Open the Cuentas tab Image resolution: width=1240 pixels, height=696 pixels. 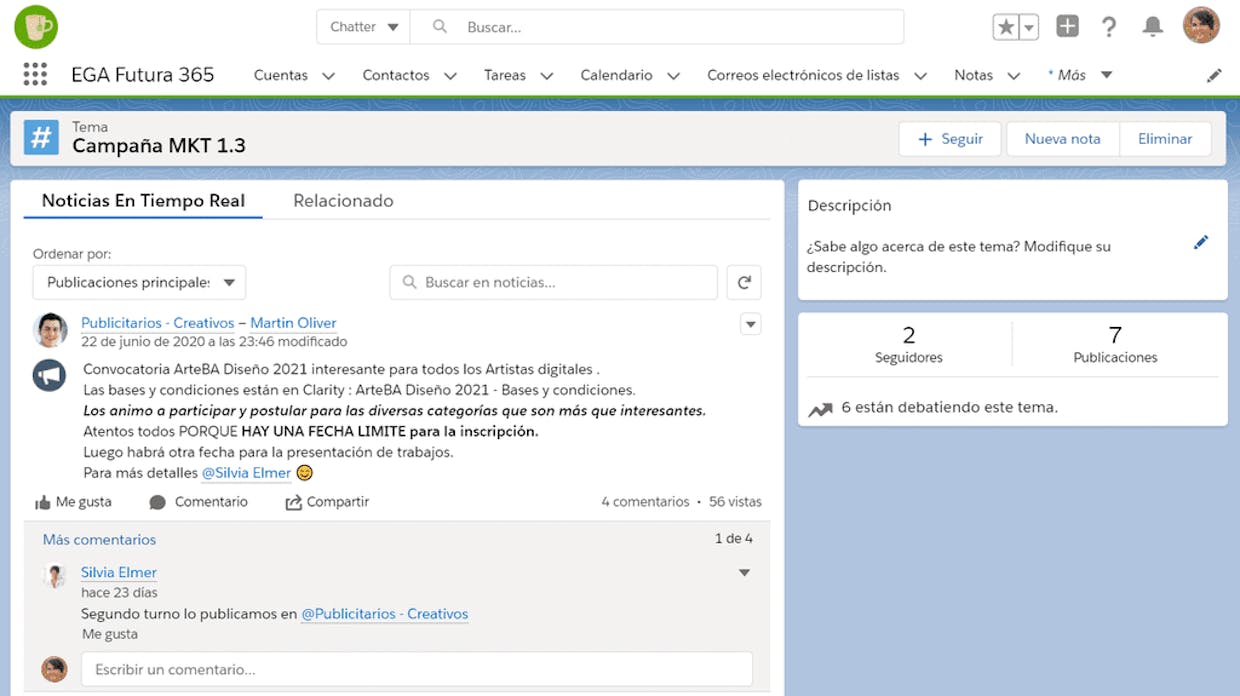(x=281, y=75)
